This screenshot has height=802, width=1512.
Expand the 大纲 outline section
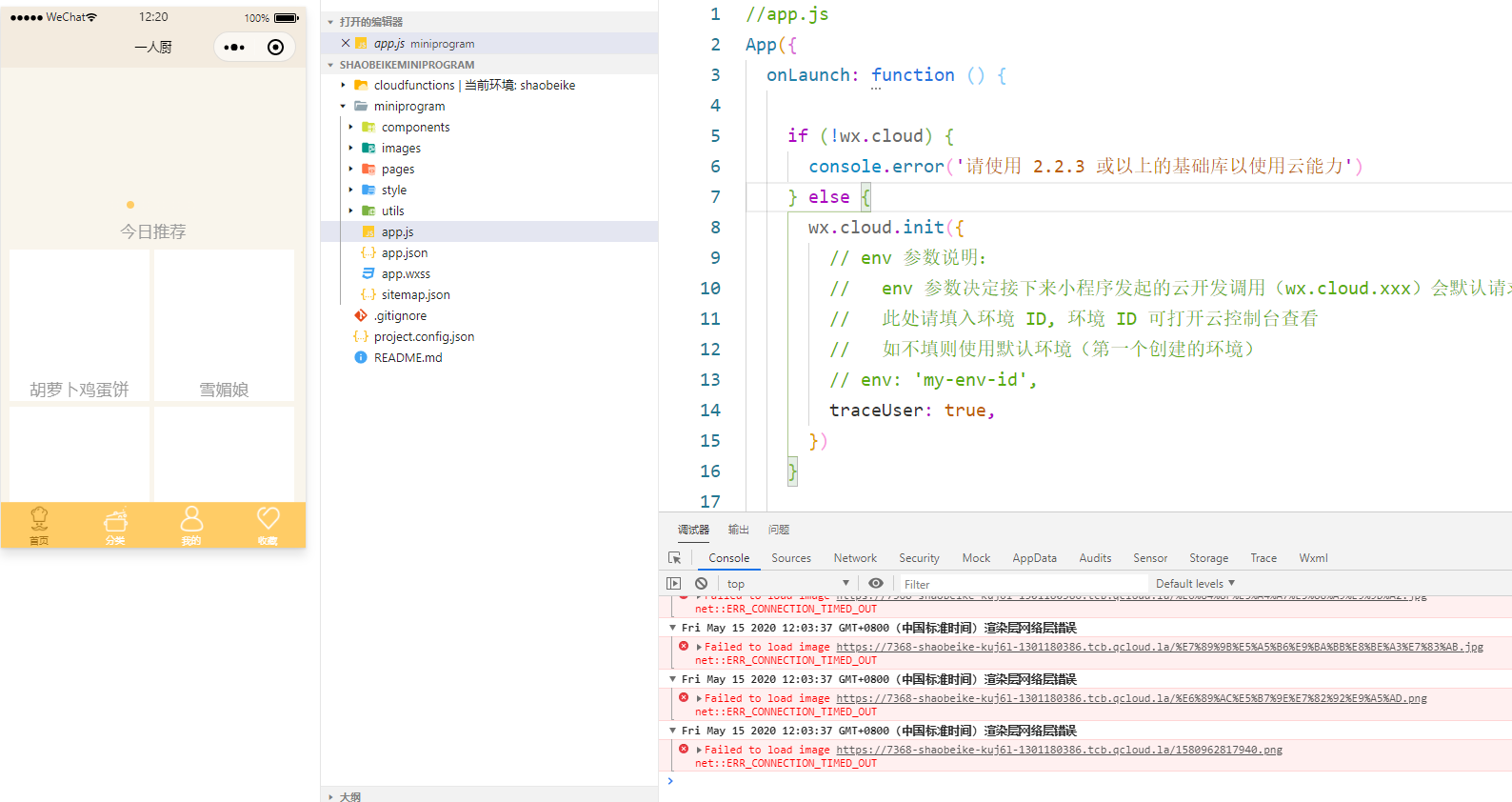pyautogui.click(x=330, y=796)
